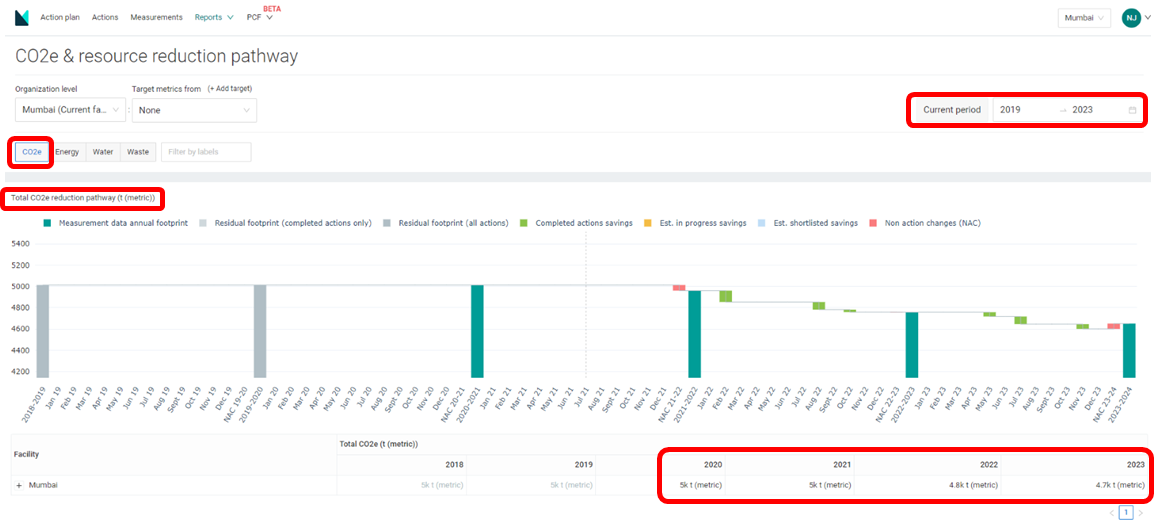Image resolution: width=1154 pixels, height=524 pixels.
Task: Click the 2021-2022 teal chart bar
Action: [x=695, y=334]
